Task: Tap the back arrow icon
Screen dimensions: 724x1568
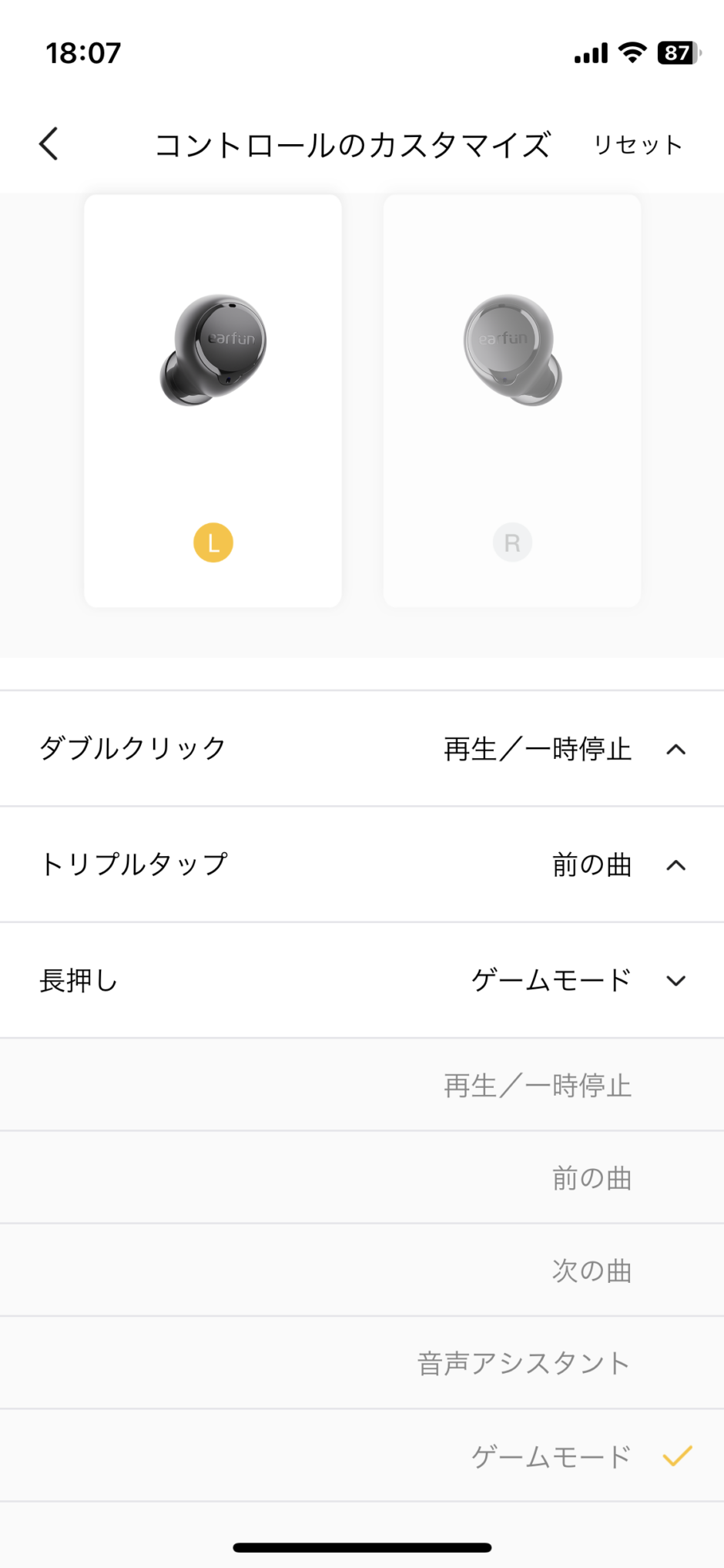Action: (x=49, y=144)
